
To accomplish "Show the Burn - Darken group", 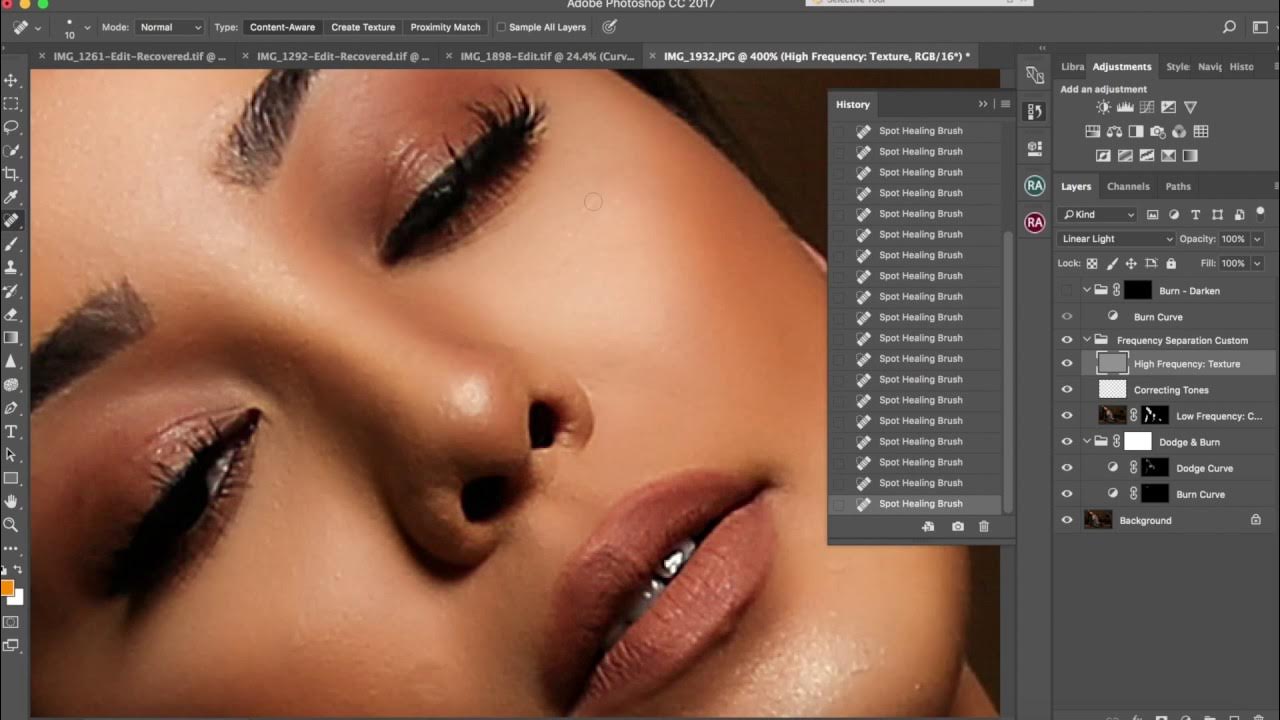I will [1067, 291].
